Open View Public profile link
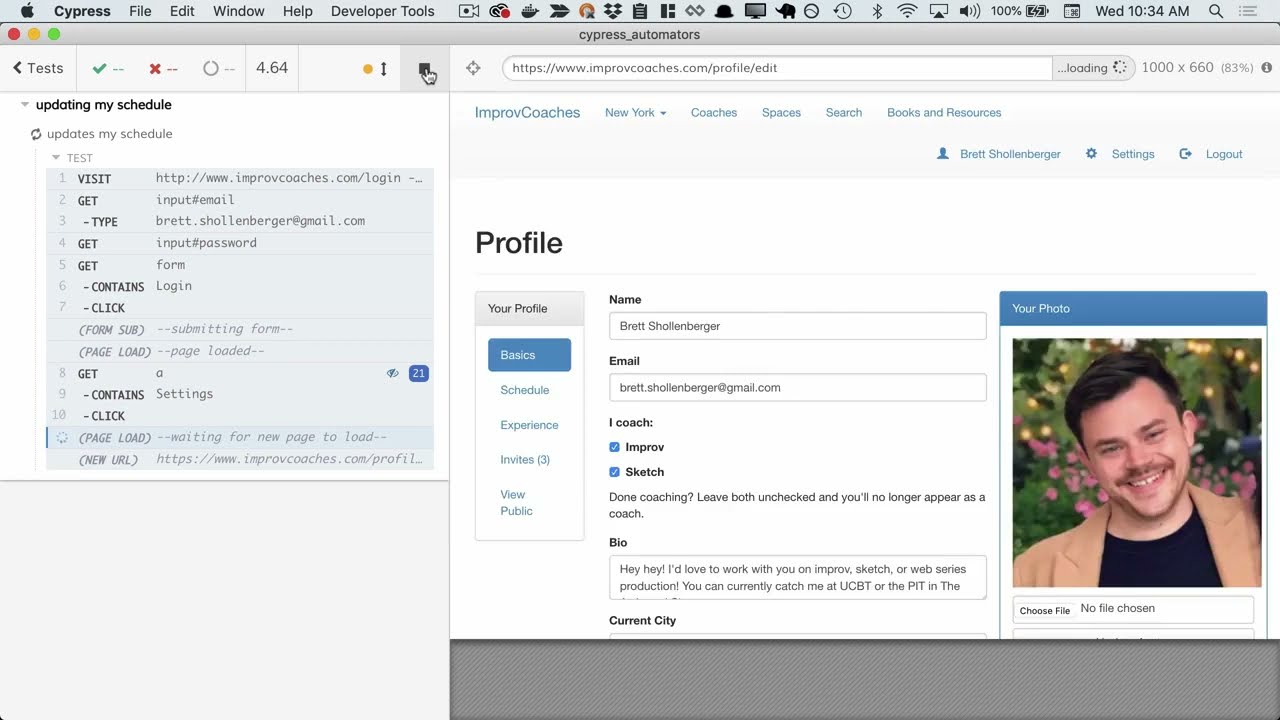The width and height of the screenshot is (1280, 720). pyautogui.click(x=516, y=503)
